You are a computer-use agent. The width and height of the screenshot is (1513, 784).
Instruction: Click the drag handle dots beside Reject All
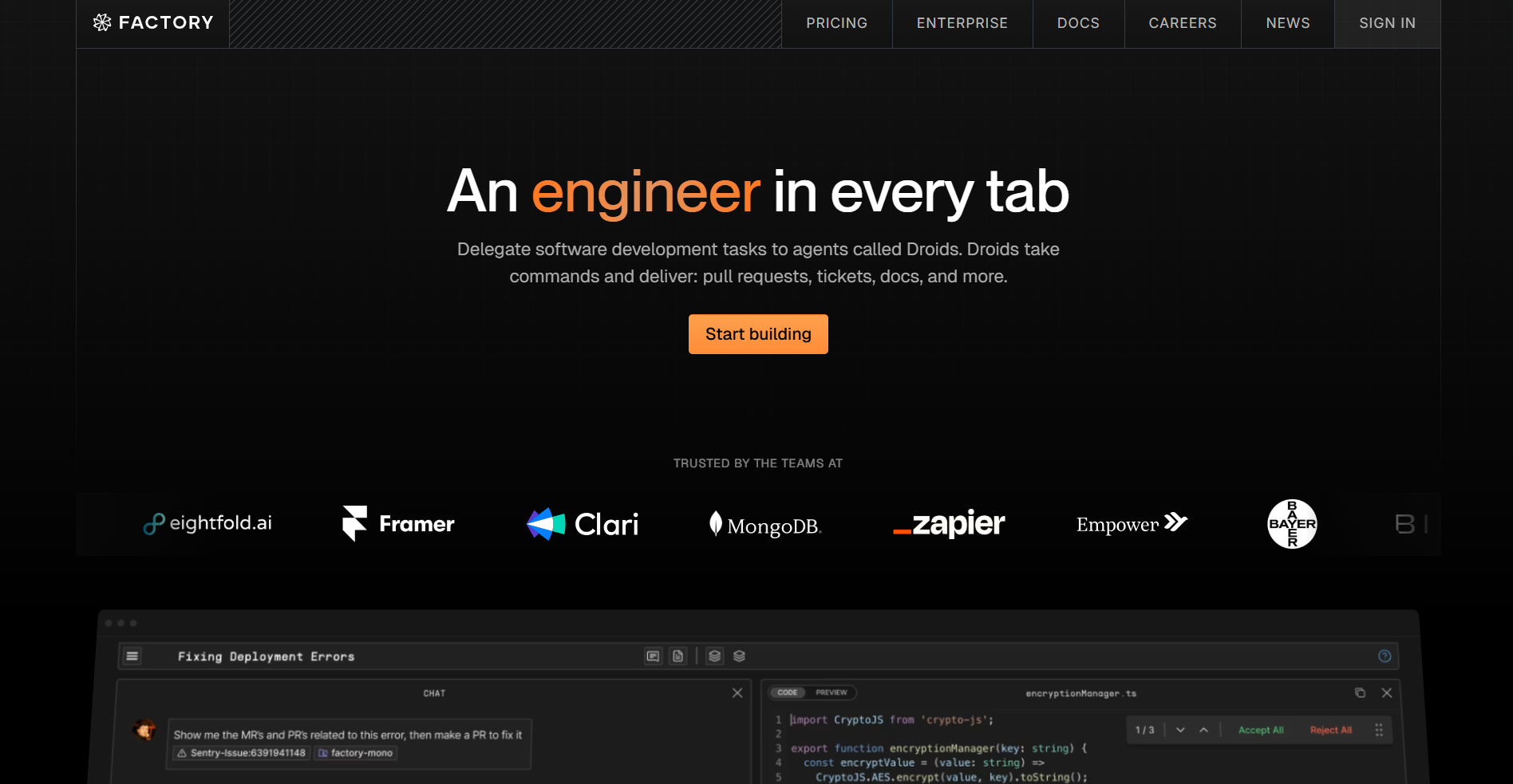pos(1379,730)
